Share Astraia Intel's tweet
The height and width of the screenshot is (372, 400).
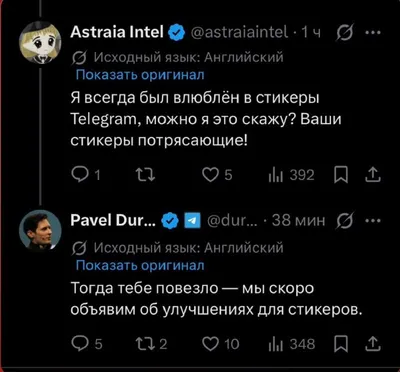point(374,175)
